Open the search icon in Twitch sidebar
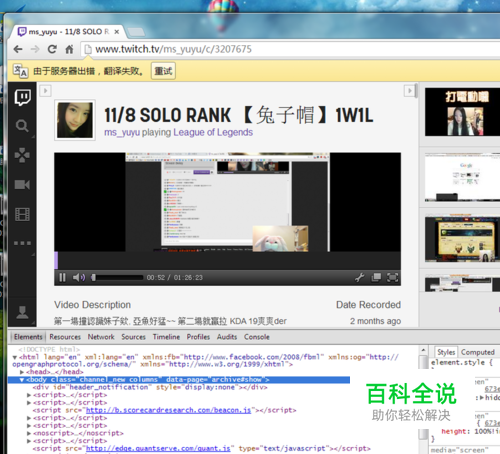500x454 pixels. coord(22,126)
